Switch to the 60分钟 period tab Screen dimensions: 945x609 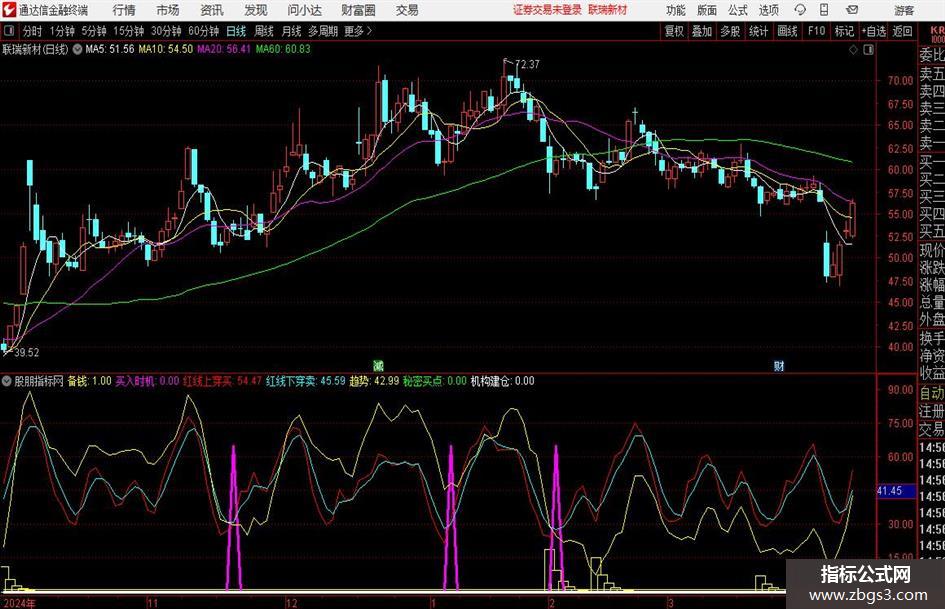(x=204, y=31)
